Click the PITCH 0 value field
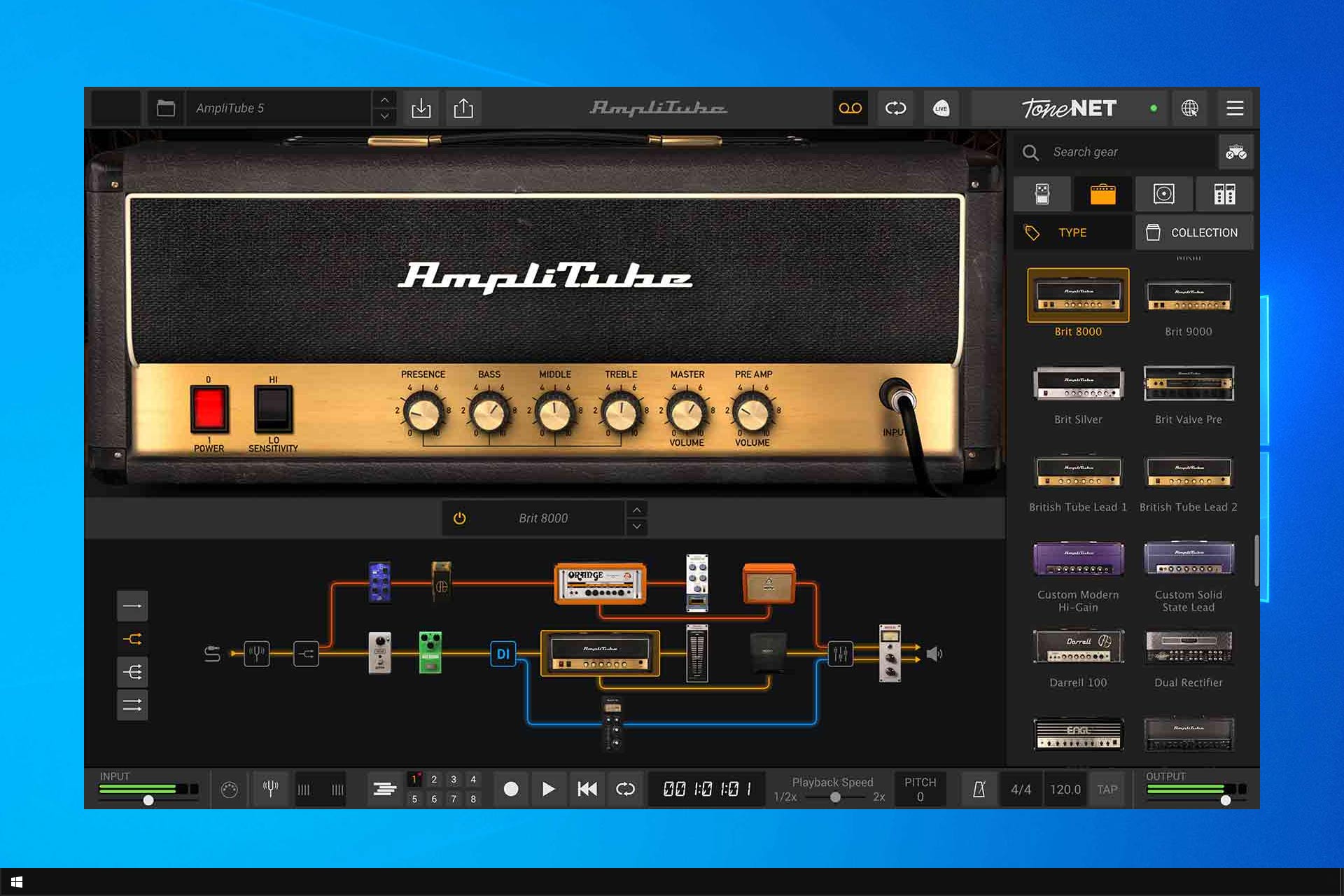This screenshot has width=1344, height=896. point(920,790)
